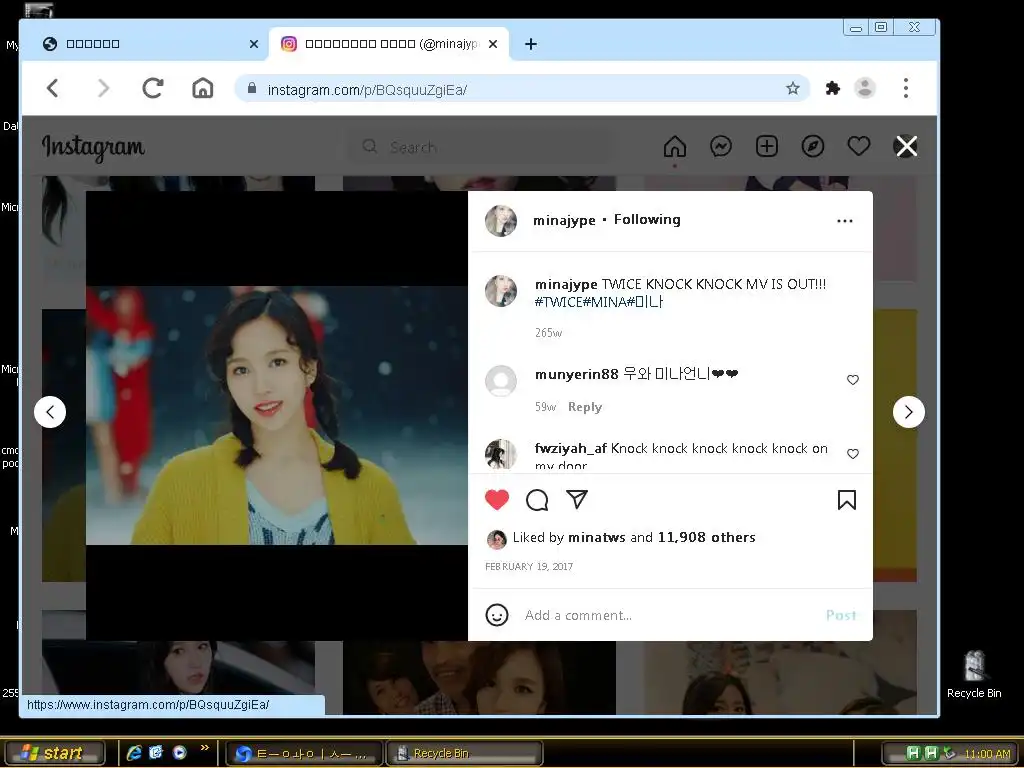Image resolution: width=1024 pixels, height=768 pixels.
Task: Click the address bar URL
Action: tap(367, 90)
